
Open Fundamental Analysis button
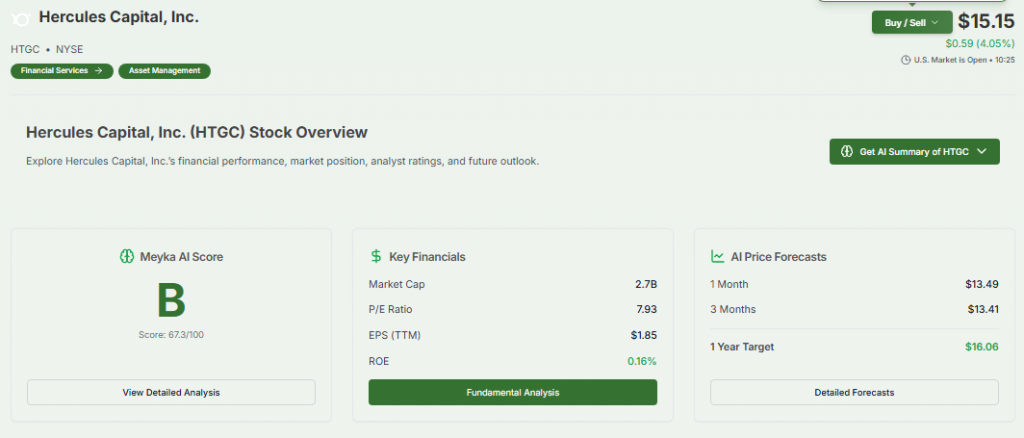513,392
